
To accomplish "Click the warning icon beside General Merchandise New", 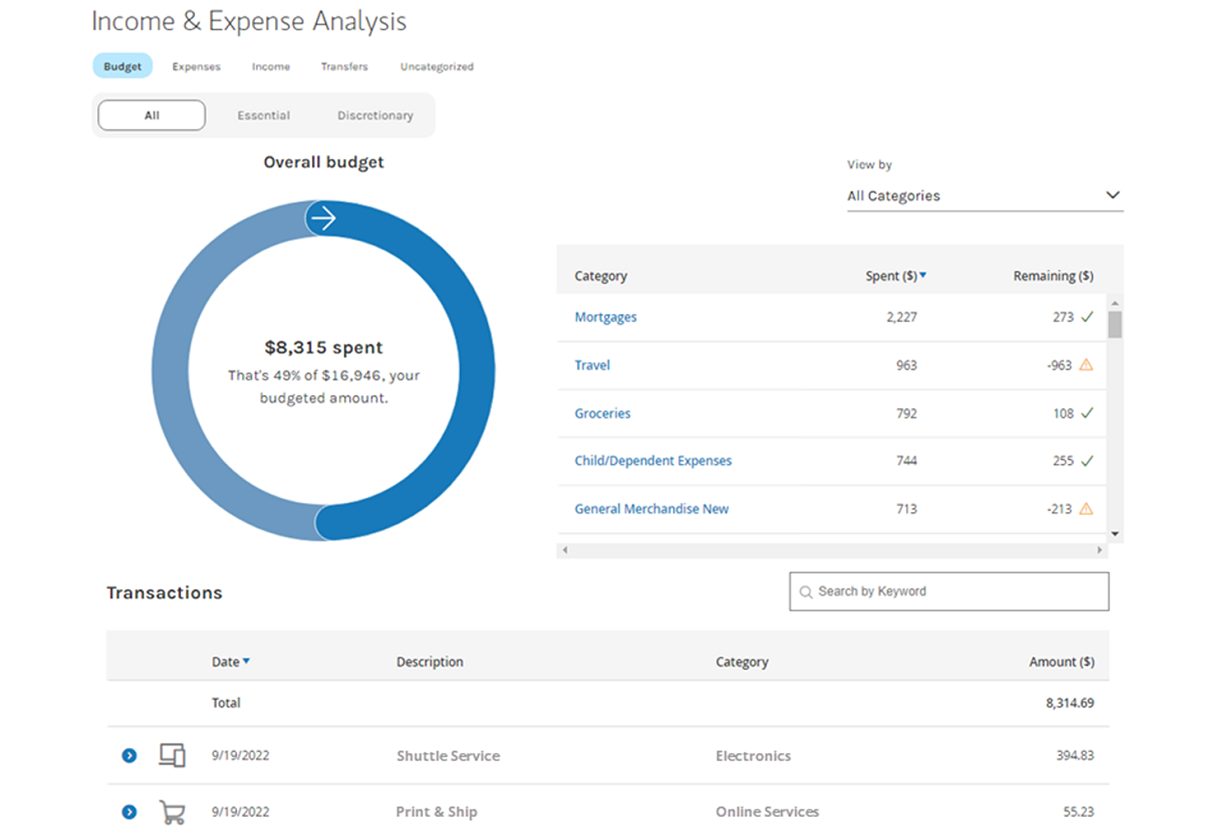I will [1089, 509].
